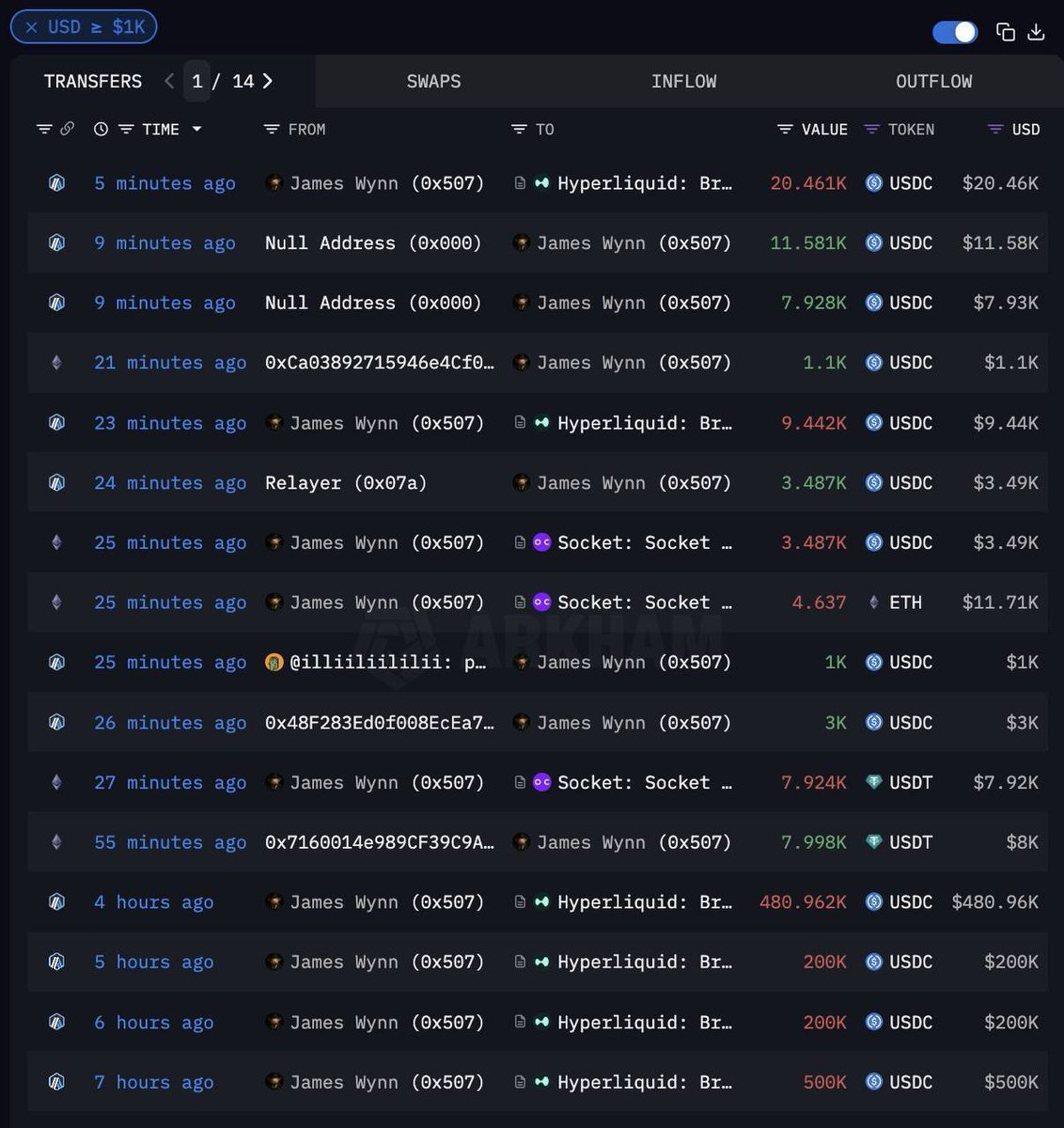Screen dimensions: 1064x1128
Task: Open the 55 minutes ago transaction
Action: (x=170, y=842)
